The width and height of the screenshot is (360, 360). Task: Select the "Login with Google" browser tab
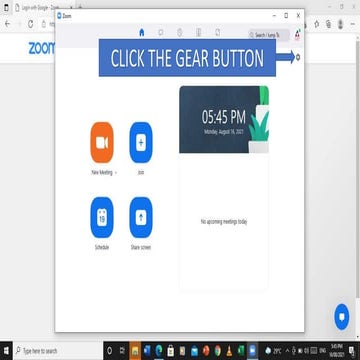click(42, 8)
